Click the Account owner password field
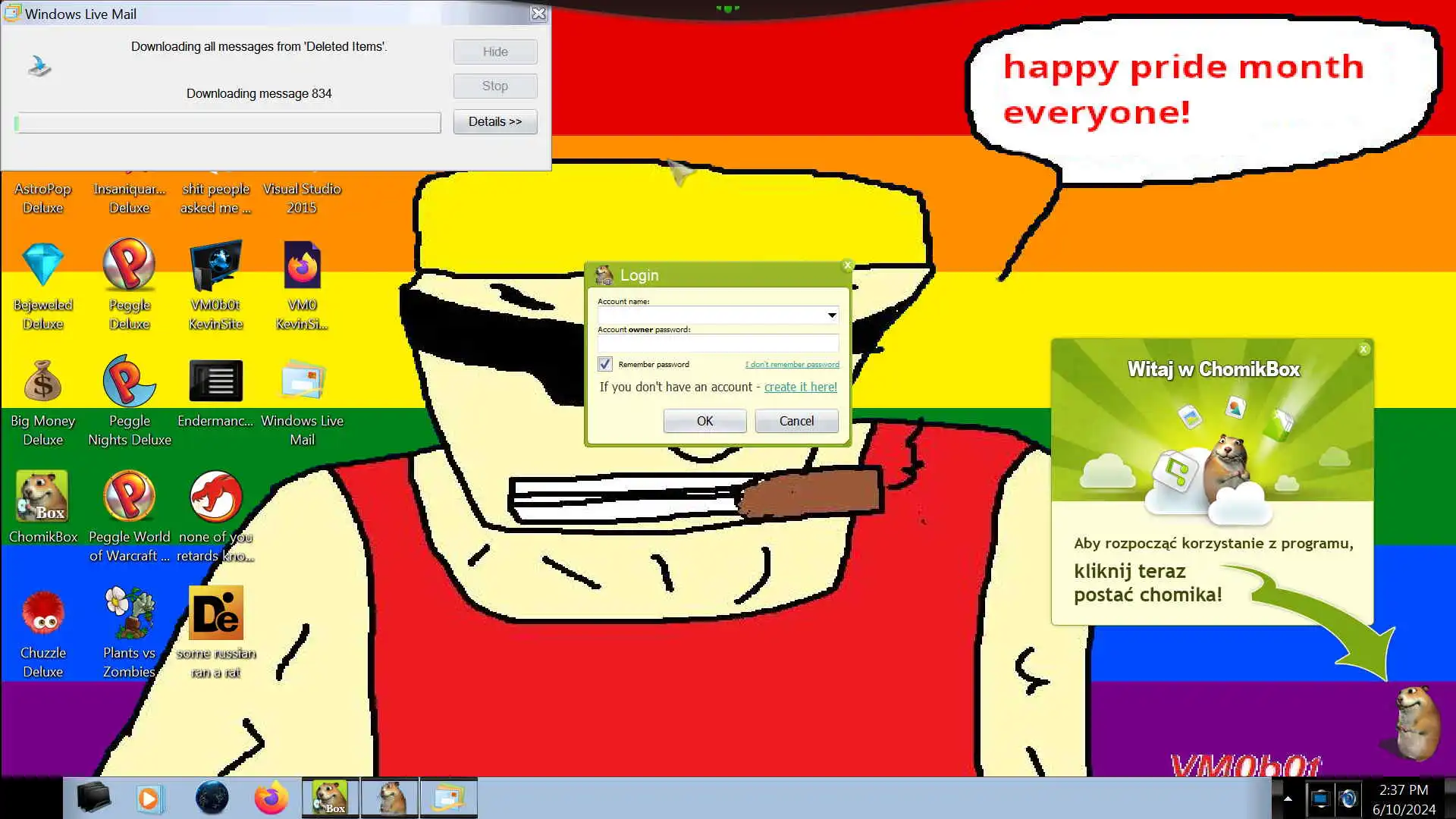1456x819 pixels. pos(717,344)
